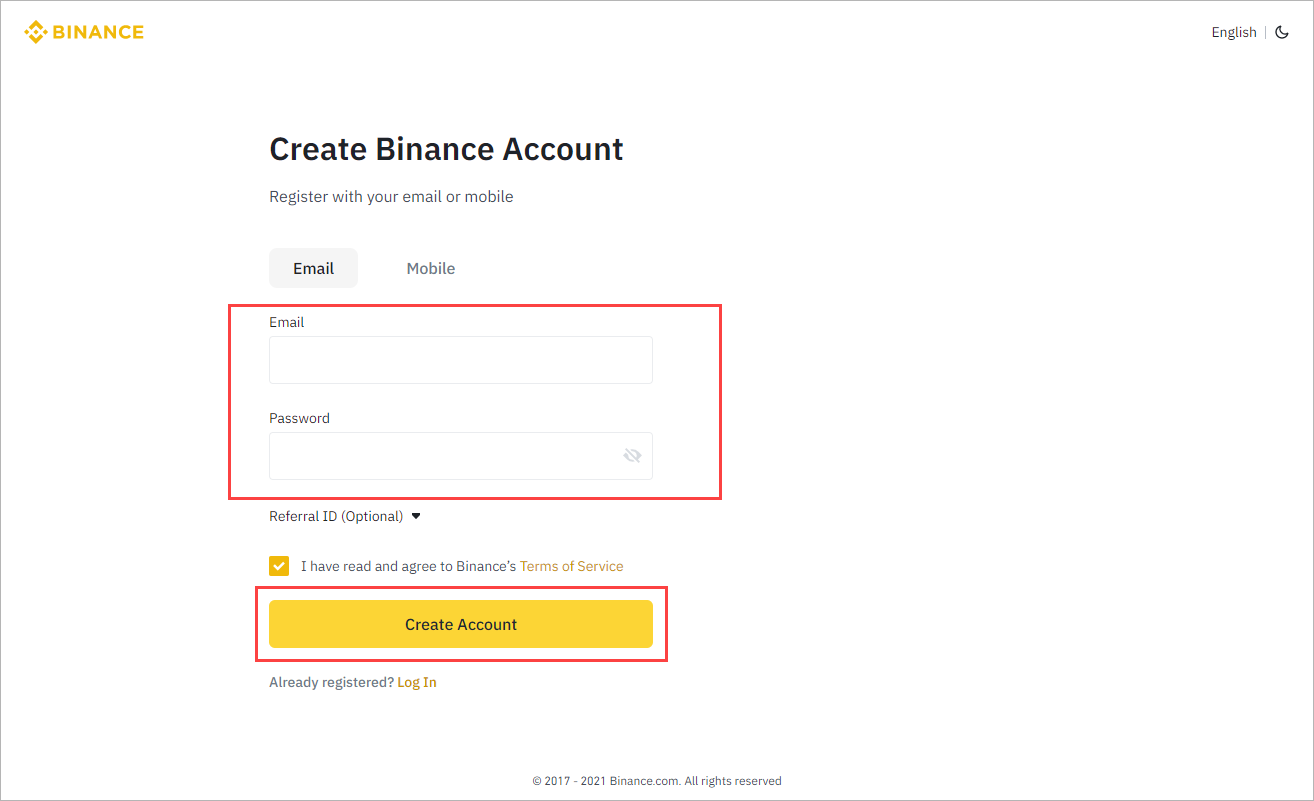Click the Email field label

coord(287,322)
